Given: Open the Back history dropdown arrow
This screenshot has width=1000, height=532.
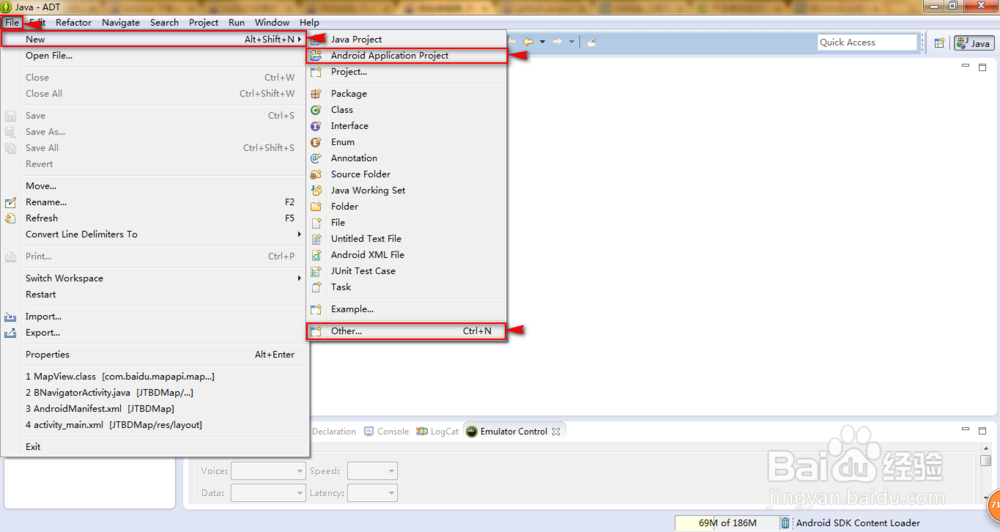Looking at the screenshot, I should [x=542, y=42].
